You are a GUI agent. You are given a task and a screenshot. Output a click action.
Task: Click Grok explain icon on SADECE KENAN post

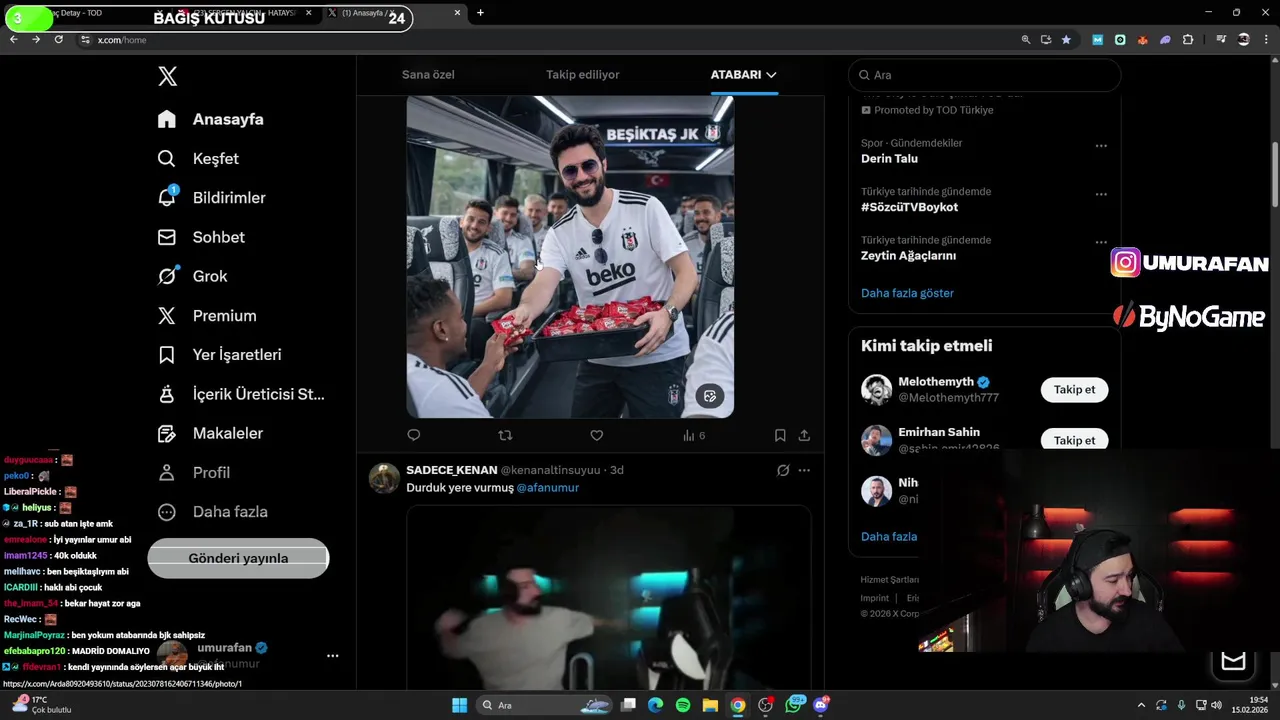783,470
